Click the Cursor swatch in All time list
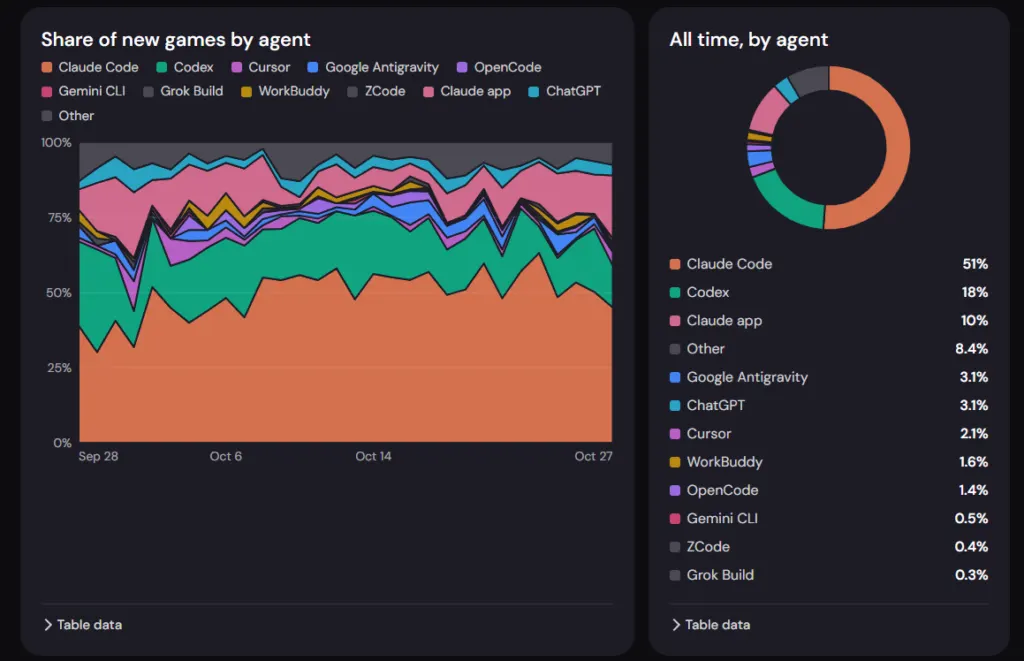Screen dimensions: 1024x661 click(x=675, y=434)
